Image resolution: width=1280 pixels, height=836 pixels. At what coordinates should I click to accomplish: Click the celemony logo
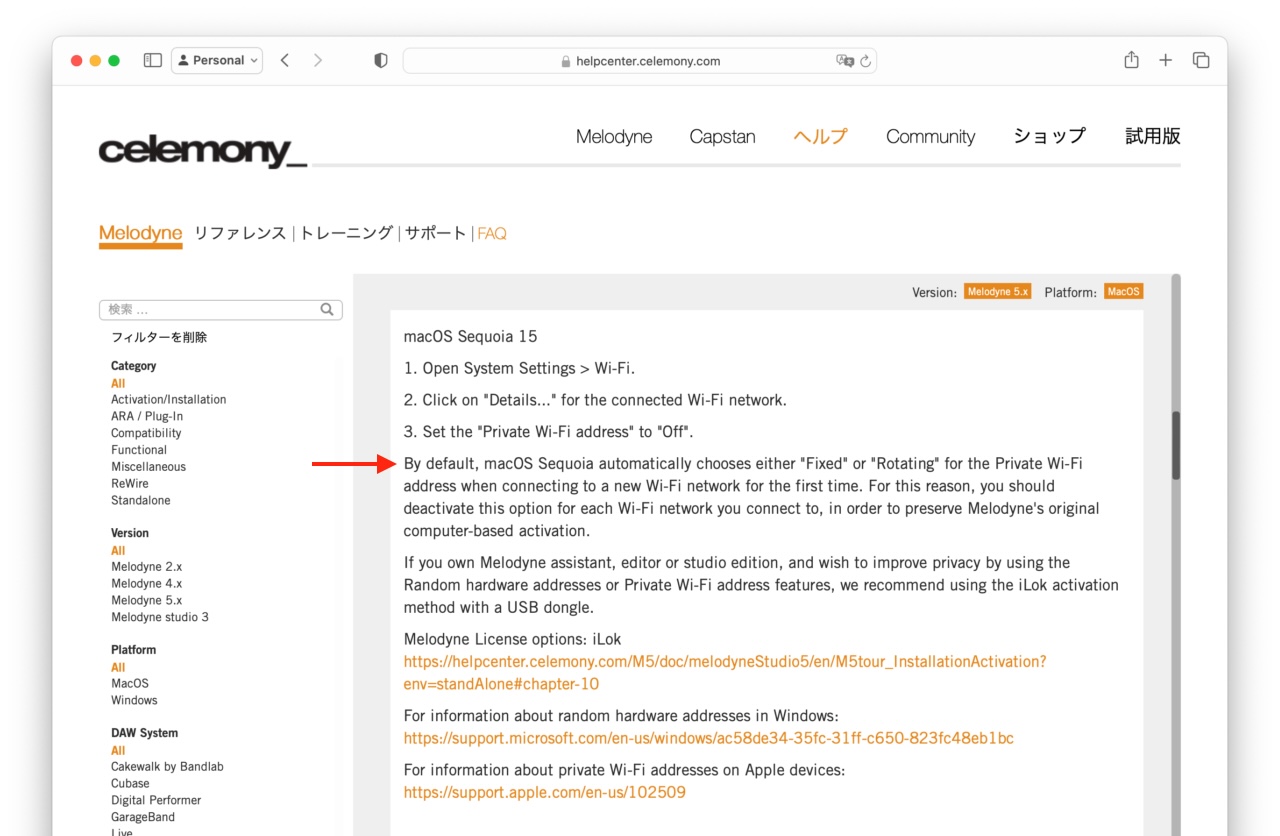click(x=202, y=151)
